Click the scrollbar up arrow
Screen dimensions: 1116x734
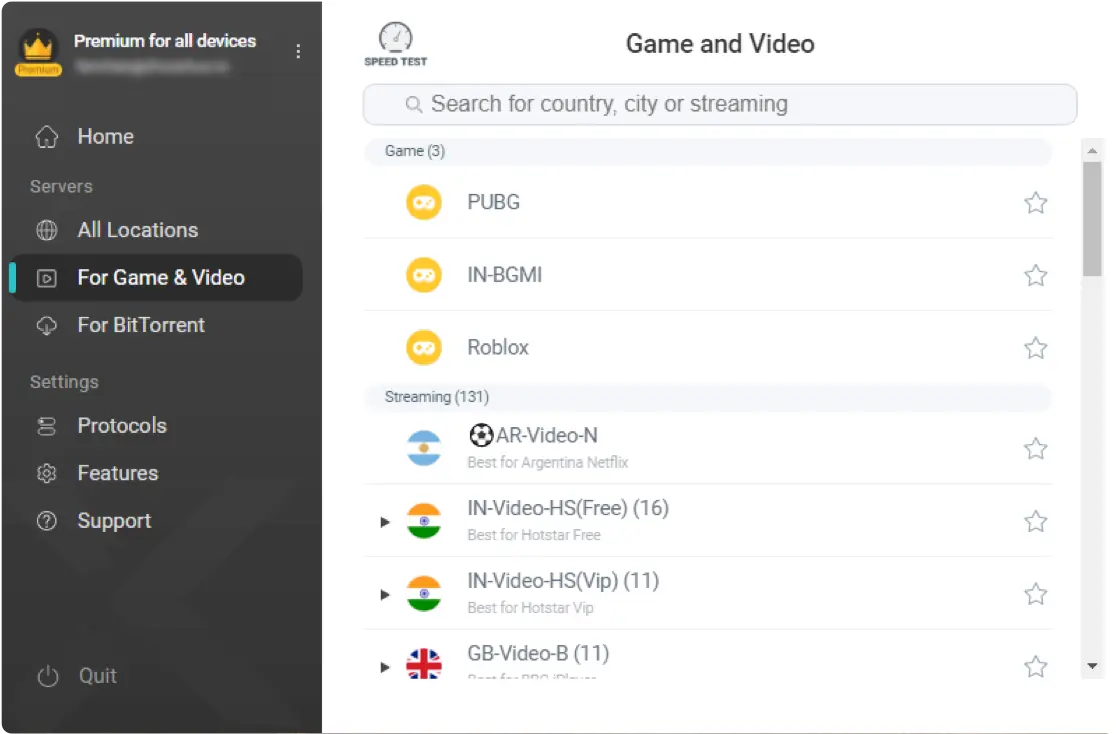point(1092,151)
